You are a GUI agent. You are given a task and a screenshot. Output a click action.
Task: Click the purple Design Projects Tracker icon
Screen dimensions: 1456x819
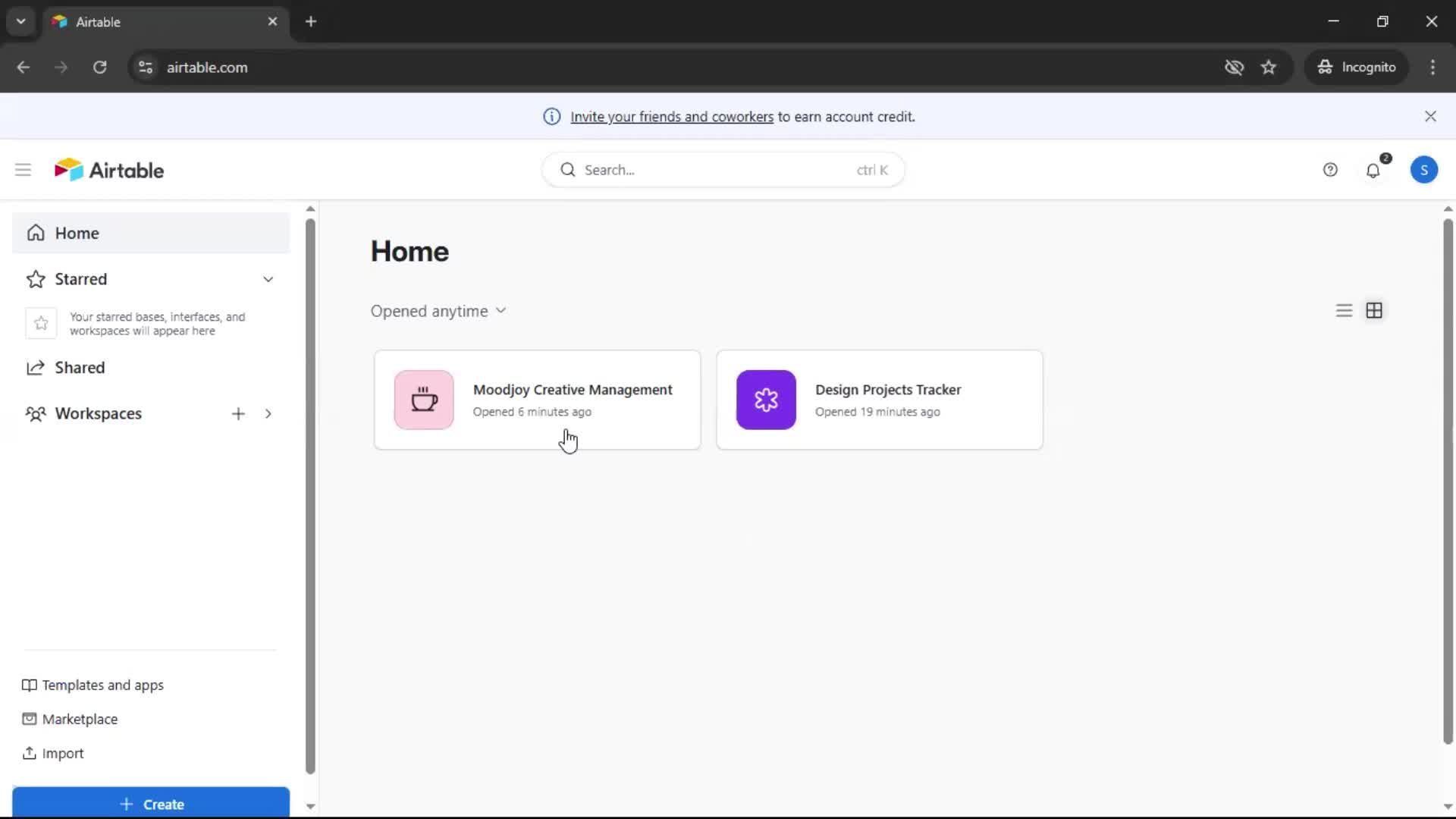[766, 400]
